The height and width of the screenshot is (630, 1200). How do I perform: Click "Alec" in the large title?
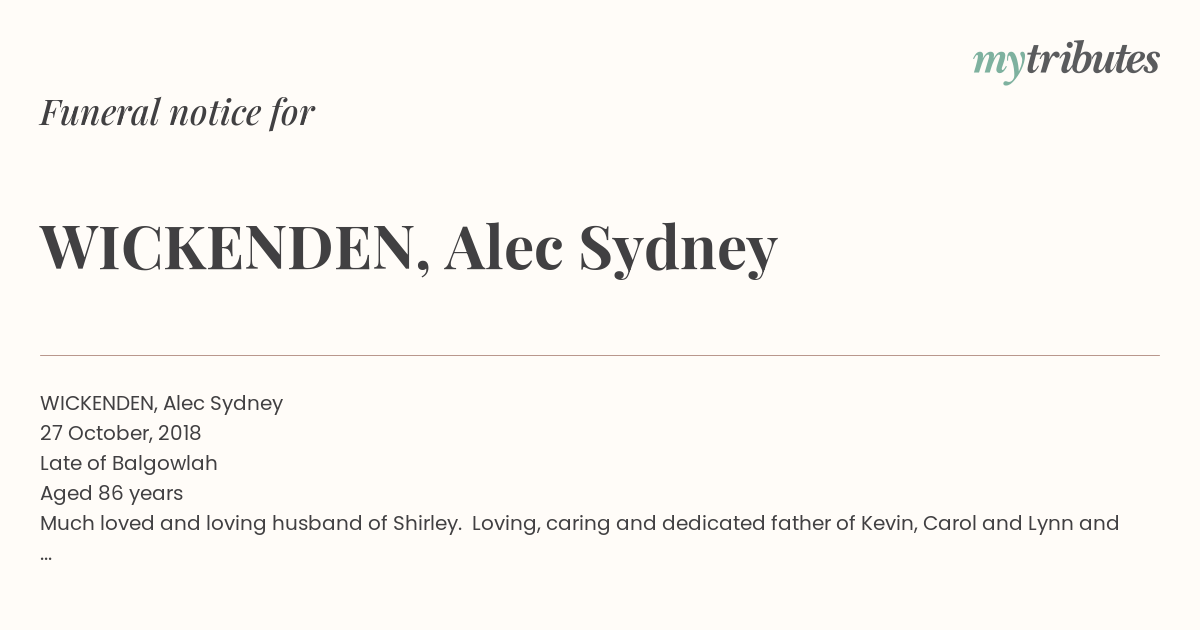[503, 249]
